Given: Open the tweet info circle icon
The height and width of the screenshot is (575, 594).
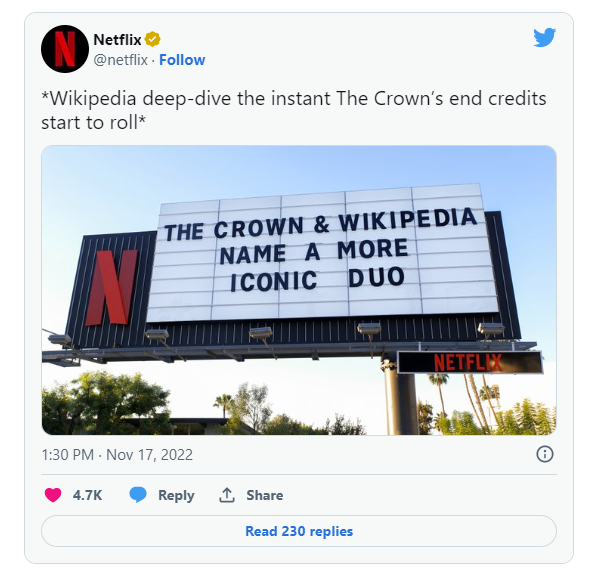Looking at the screenshot, I should 545,454.
